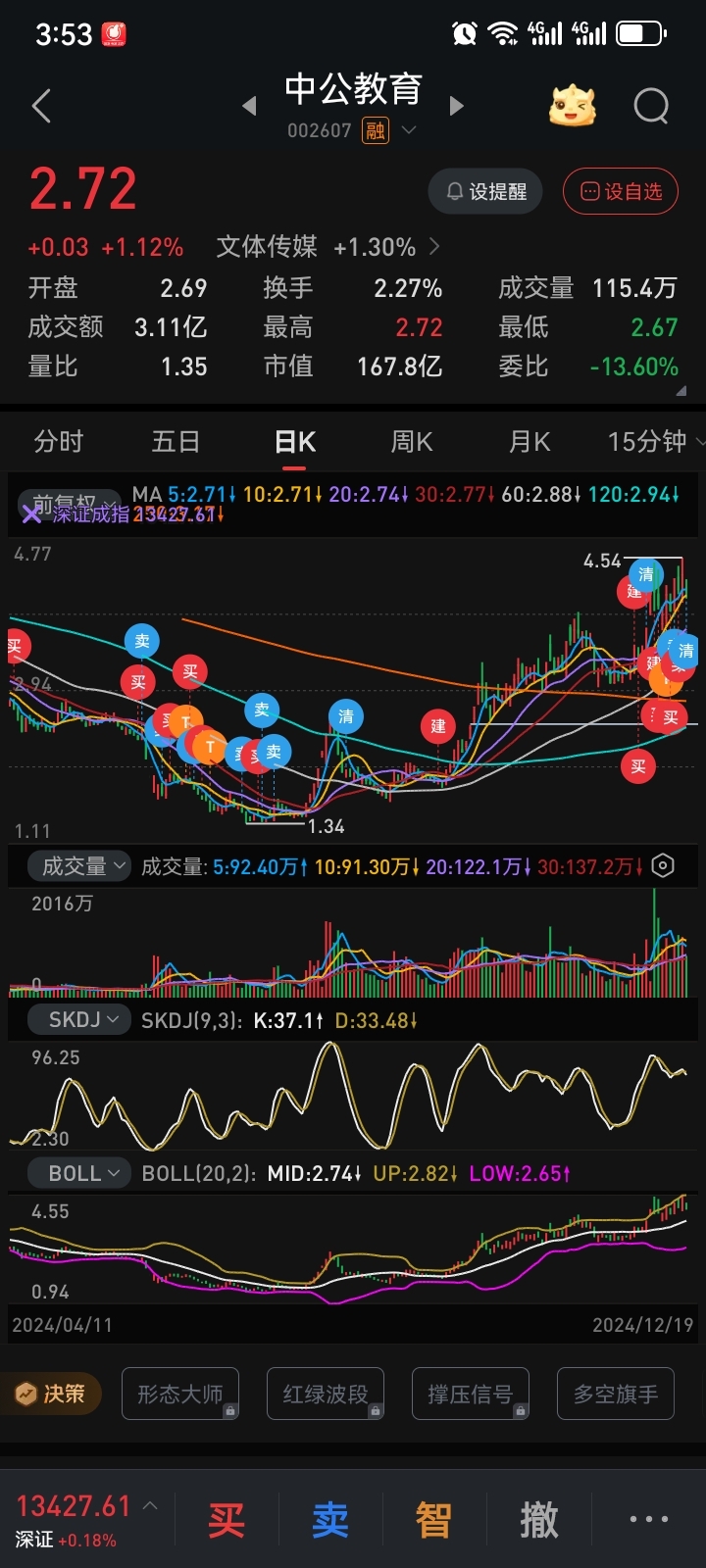This screenshot has width=706, height=1568.
Task: Switch to previous stock via left triangle
Action: (x=249, y=106)
